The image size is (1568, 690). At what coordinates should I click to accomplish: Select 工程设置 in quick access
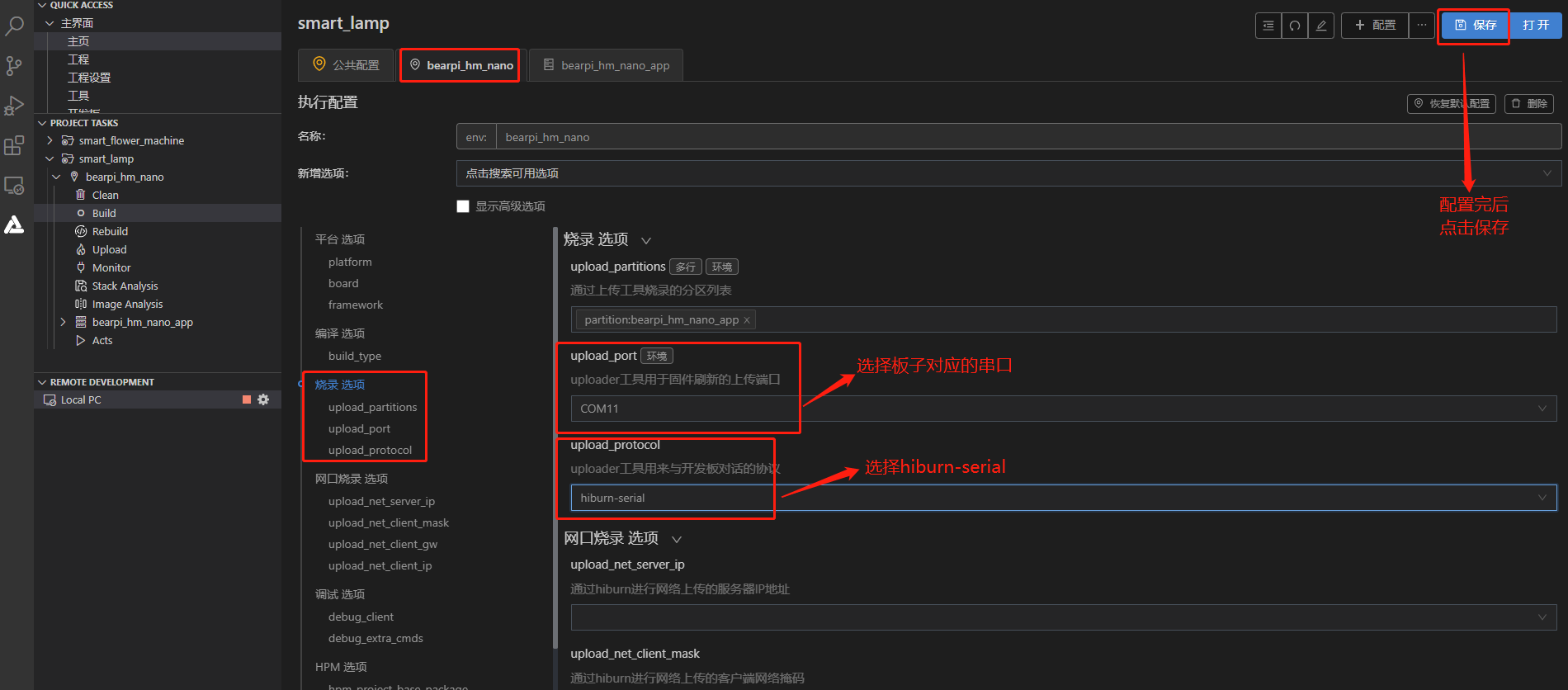89,78
